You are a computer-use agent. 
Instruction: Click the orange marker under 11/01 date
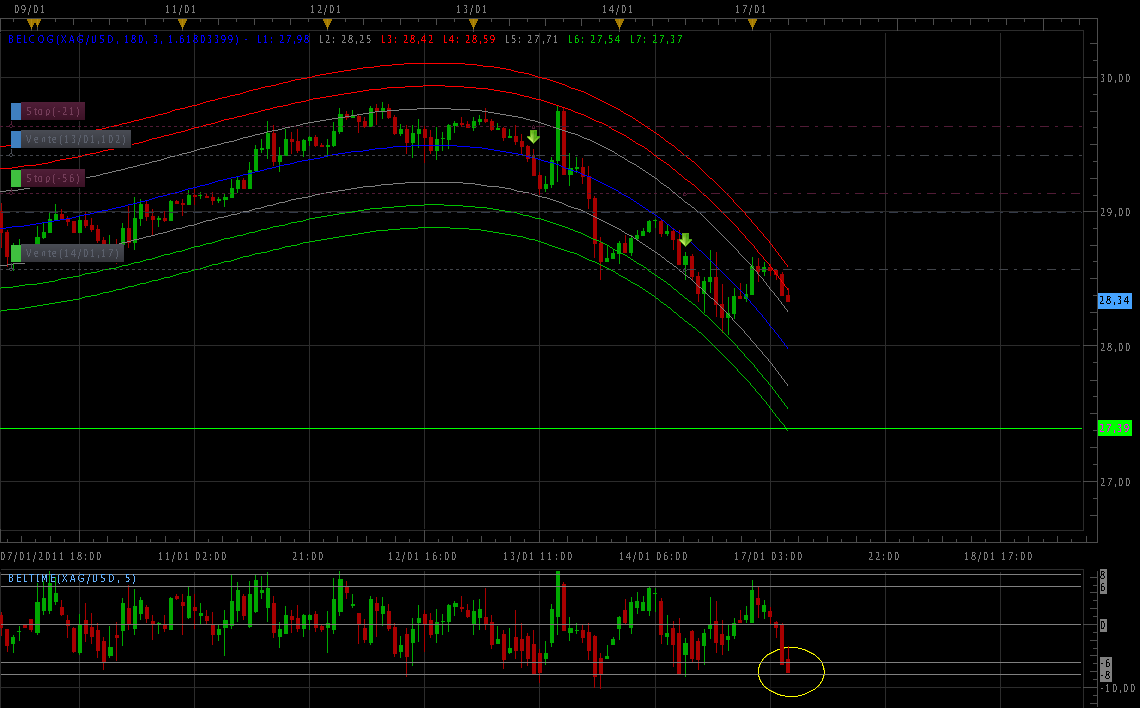pos(182,23)
